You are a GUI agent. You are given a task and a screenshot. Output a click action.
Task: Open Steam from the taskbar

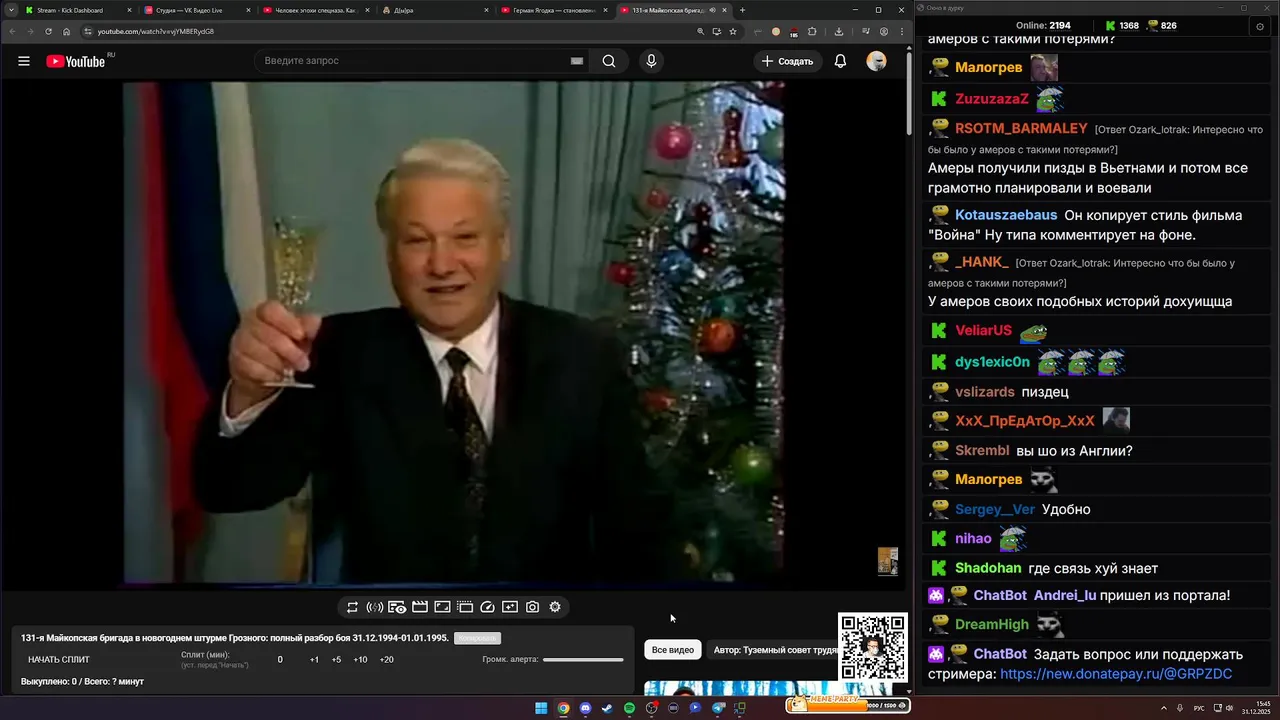[607, 708]
